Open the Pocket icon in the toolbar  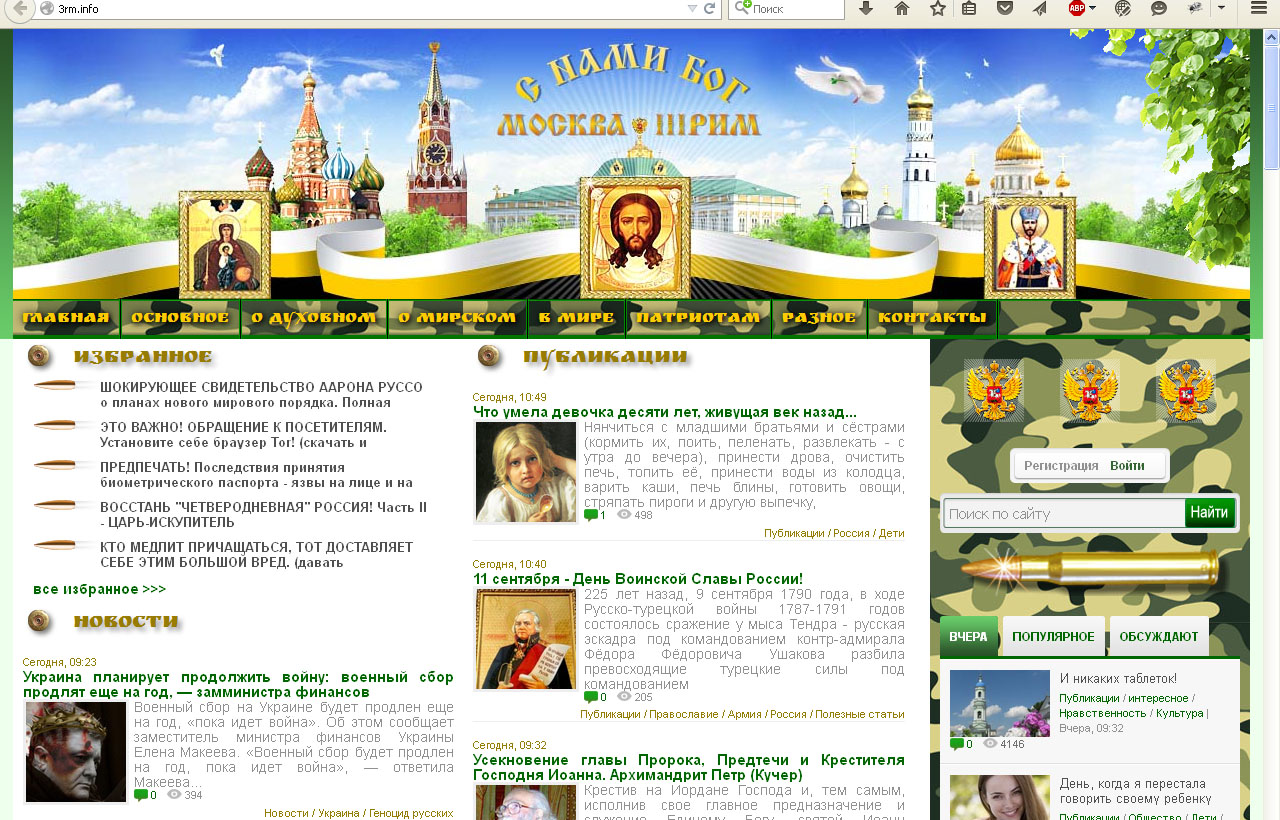click(1005, 8)
